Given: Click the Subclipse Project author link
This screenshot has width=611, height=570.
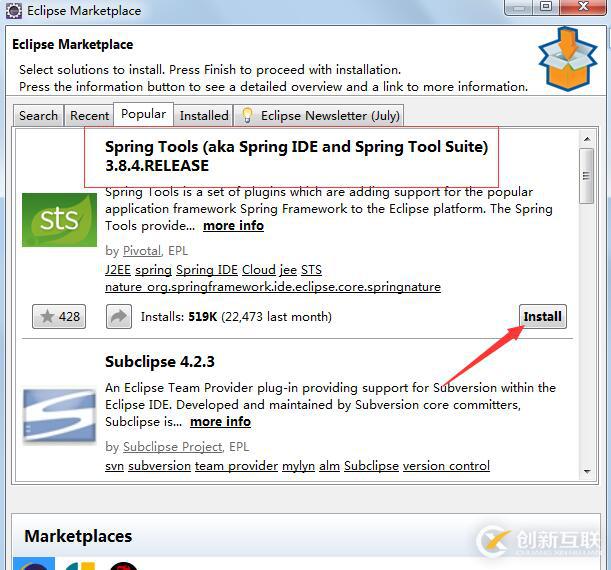Looking at the screenshot, I should tap(173, 447).
